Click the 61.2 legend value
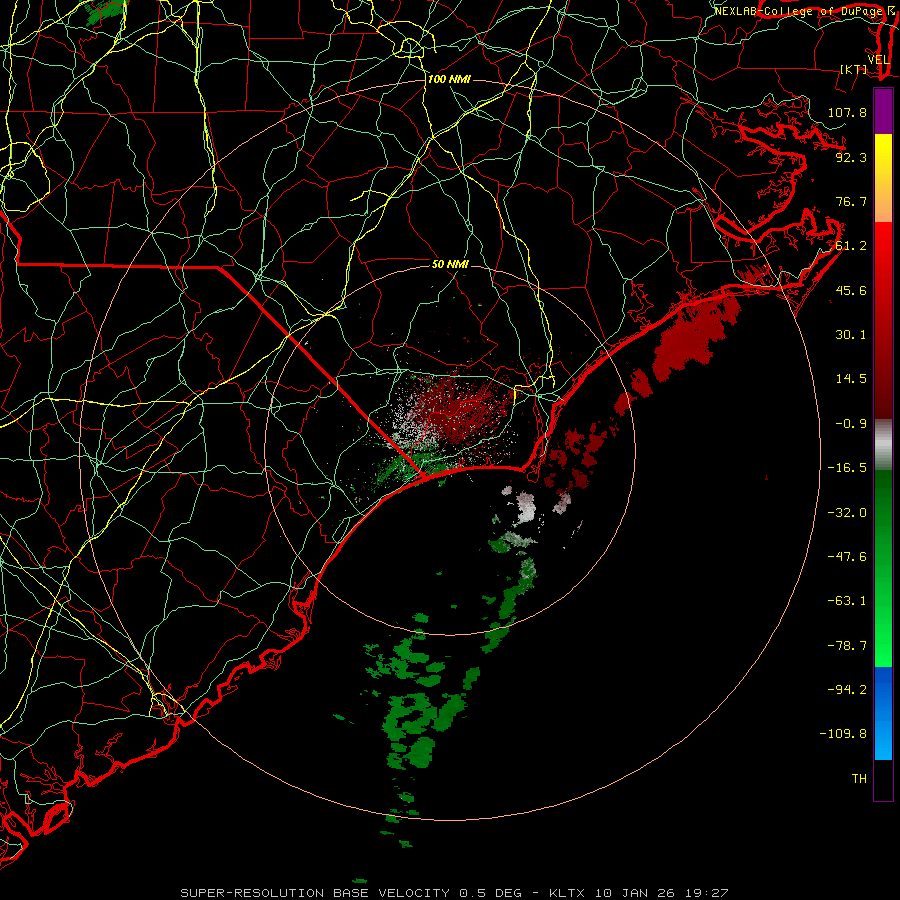Image resolution: width=900 pixels, height=900 pixels. 851,246
